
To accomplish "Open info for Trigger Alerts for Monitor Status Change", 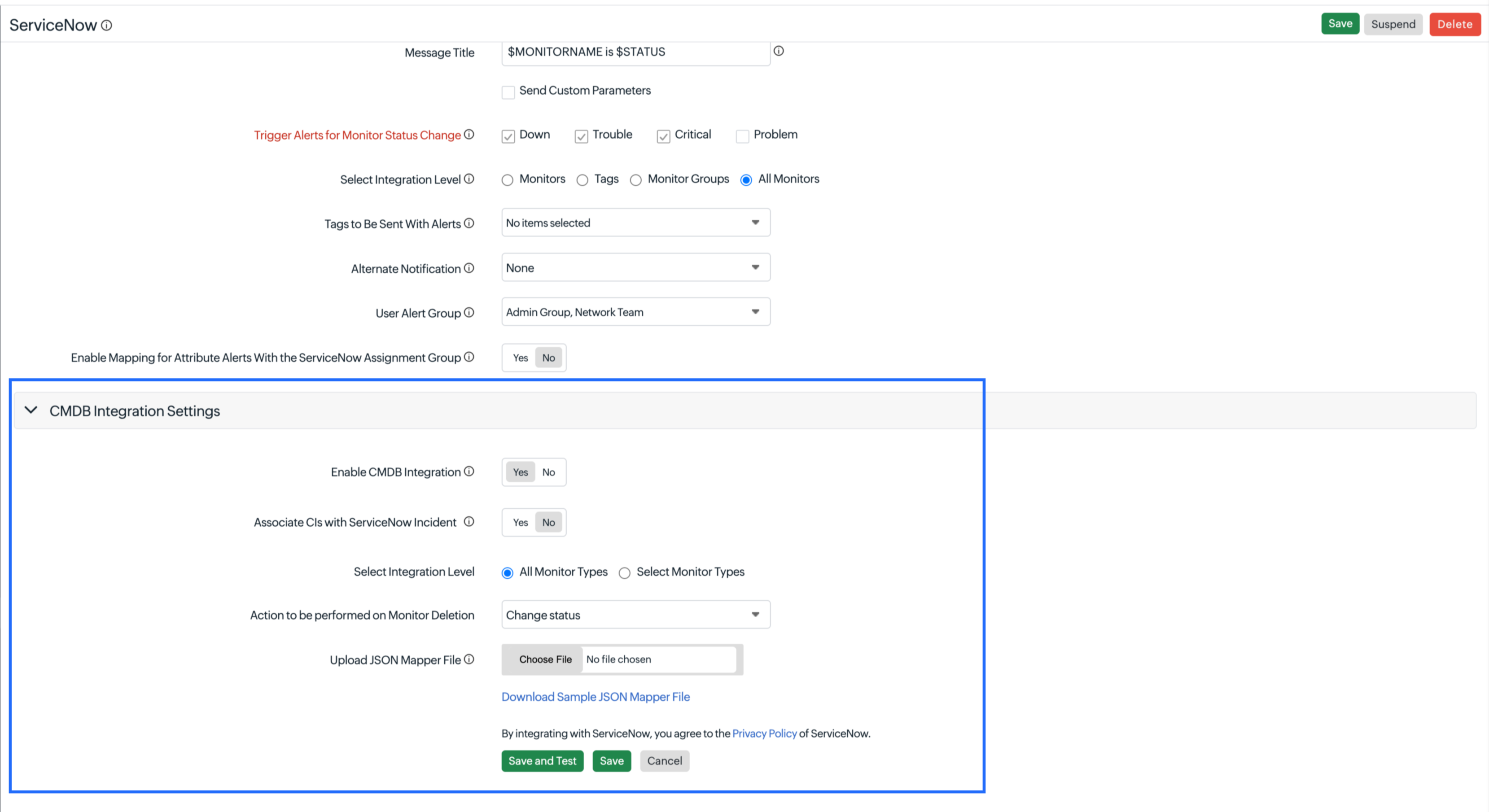I will pyautogui.click(x=469, y=134).
